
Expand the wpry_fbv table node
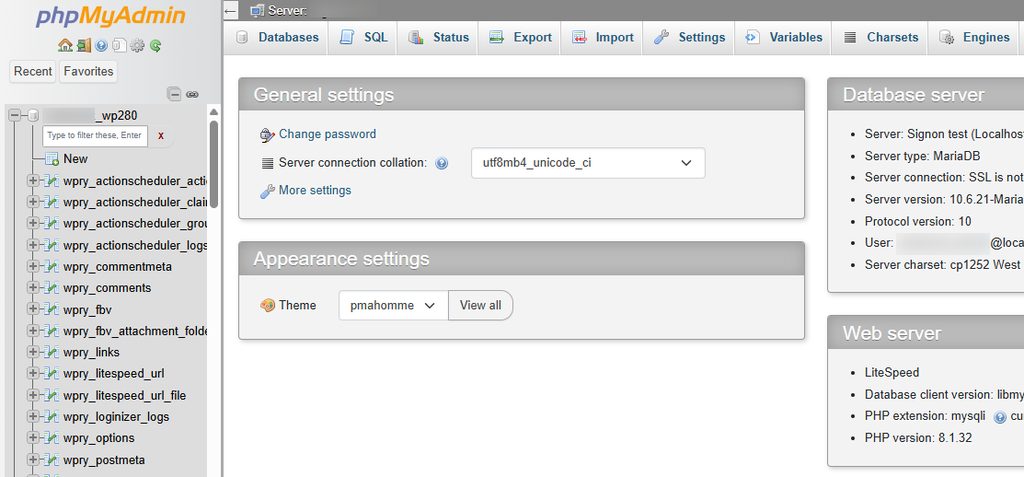click(33, 310)
